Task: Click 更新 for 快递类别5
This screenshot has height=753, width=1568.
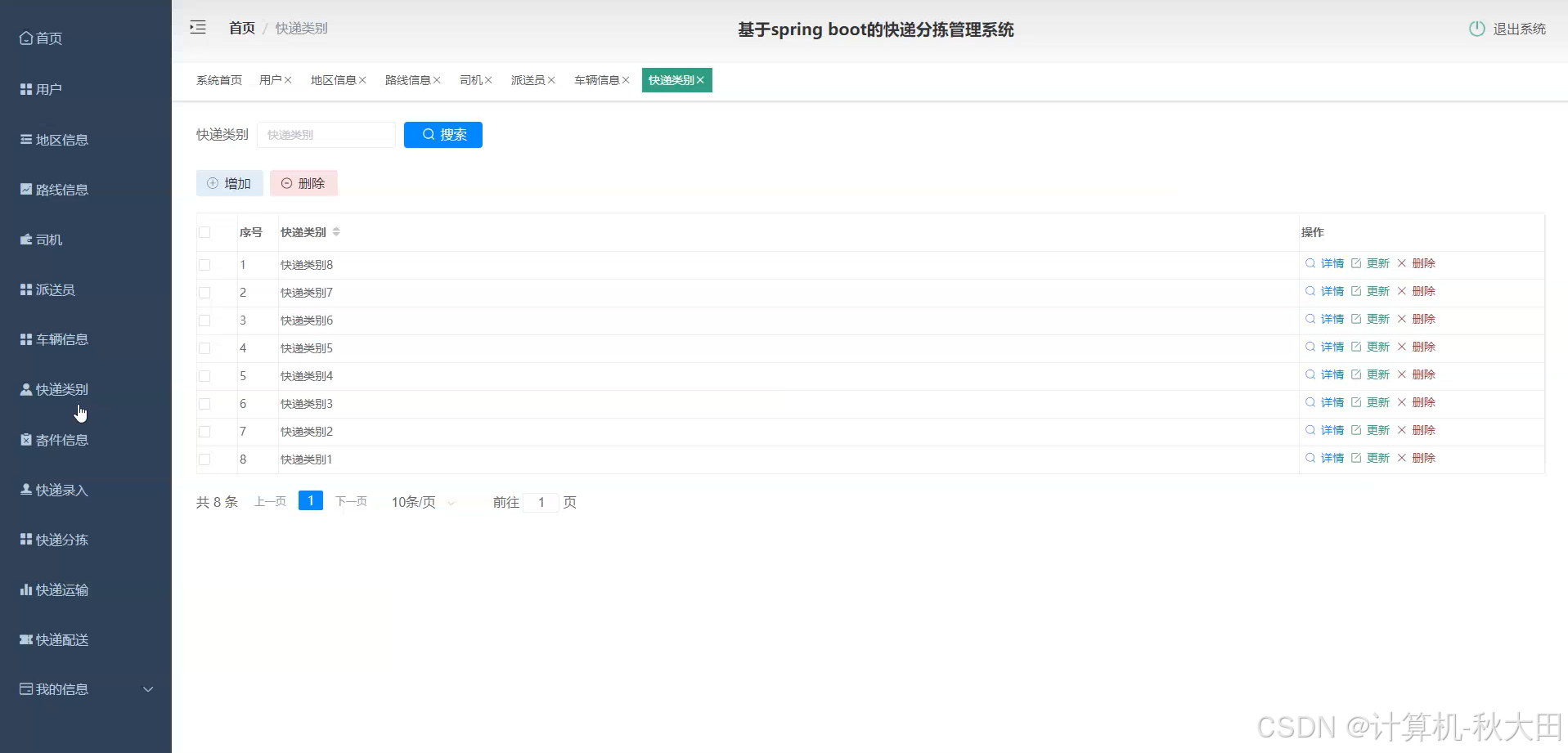Action: coord(1370,347)
